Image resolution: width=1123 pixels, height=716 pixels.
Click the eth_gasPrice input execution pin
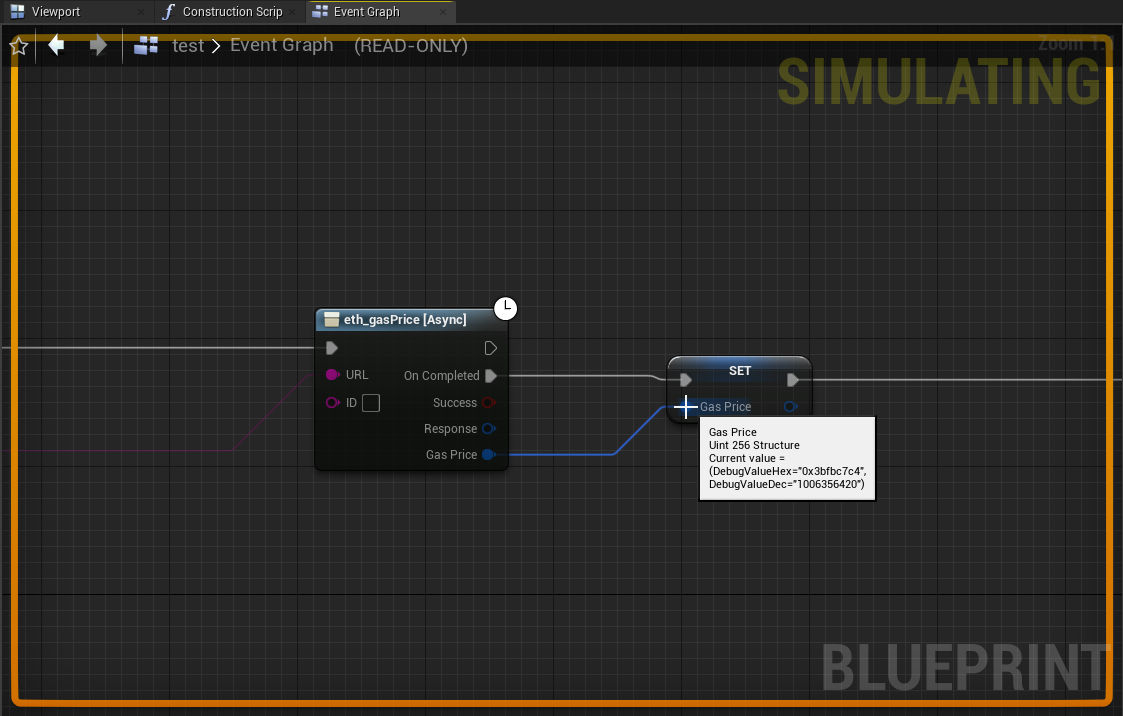tap(332, 348)
